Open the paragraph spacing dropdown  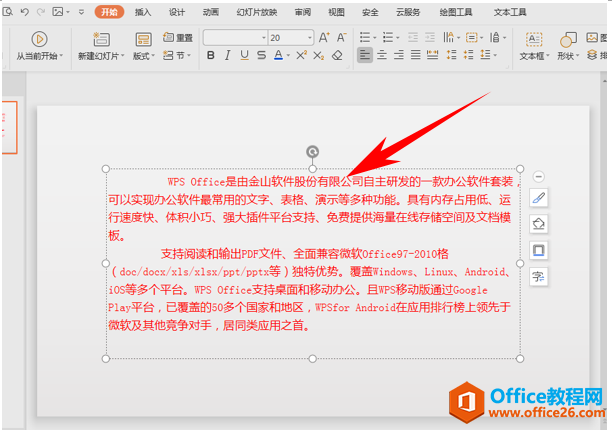[488, 55]
